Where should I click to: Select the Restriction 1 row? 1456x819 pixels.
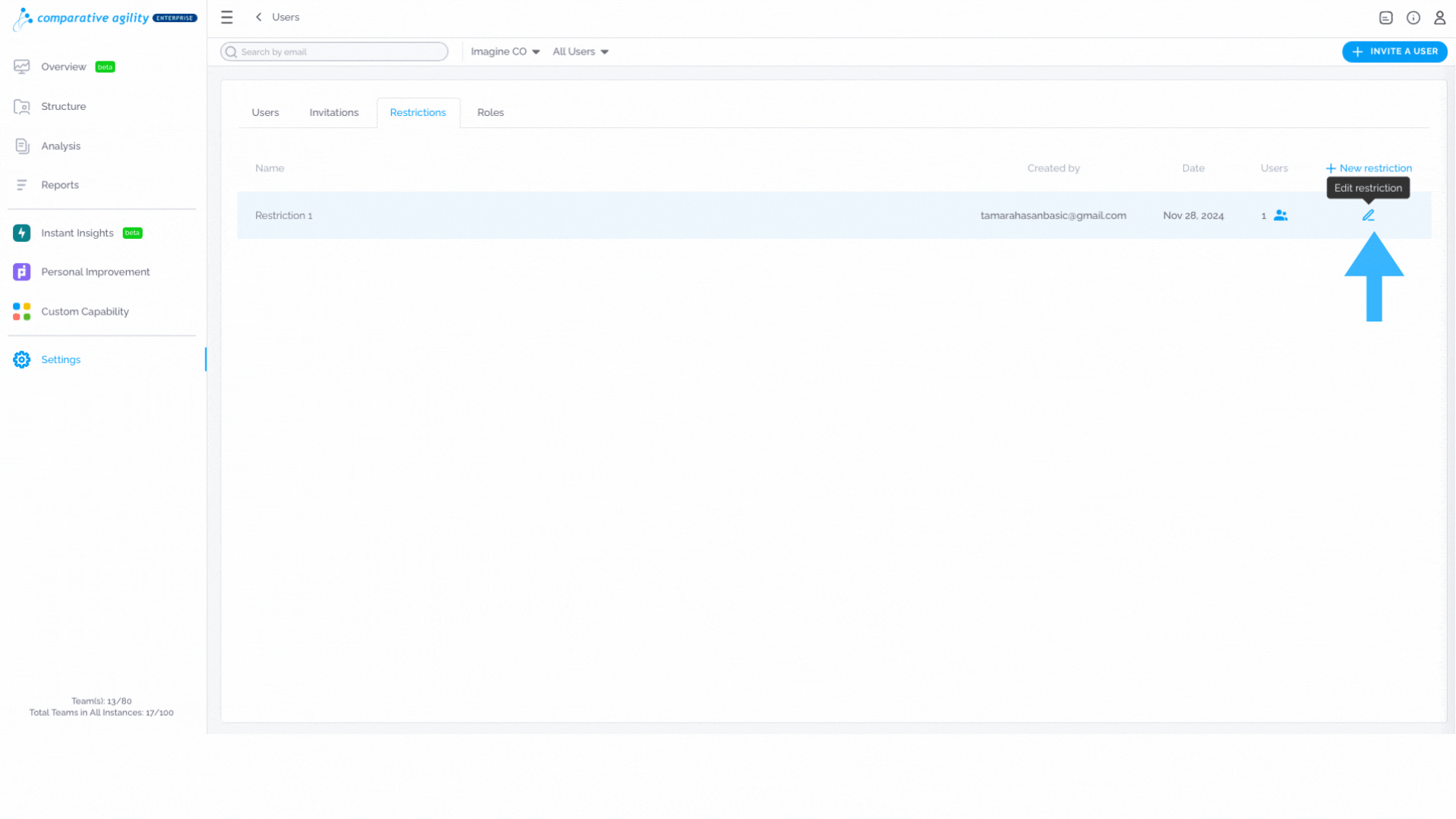pyautogui.click(x=834, y=215)
